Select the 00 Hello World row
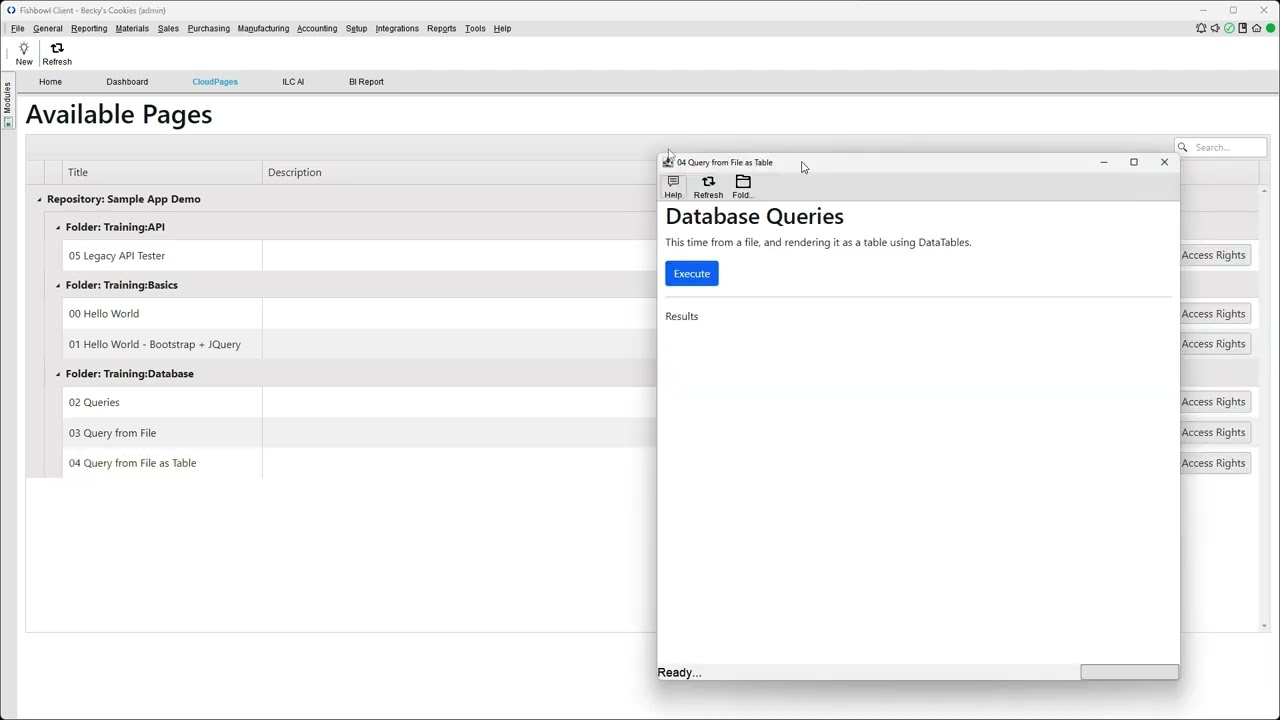 [x=360, y=314]
